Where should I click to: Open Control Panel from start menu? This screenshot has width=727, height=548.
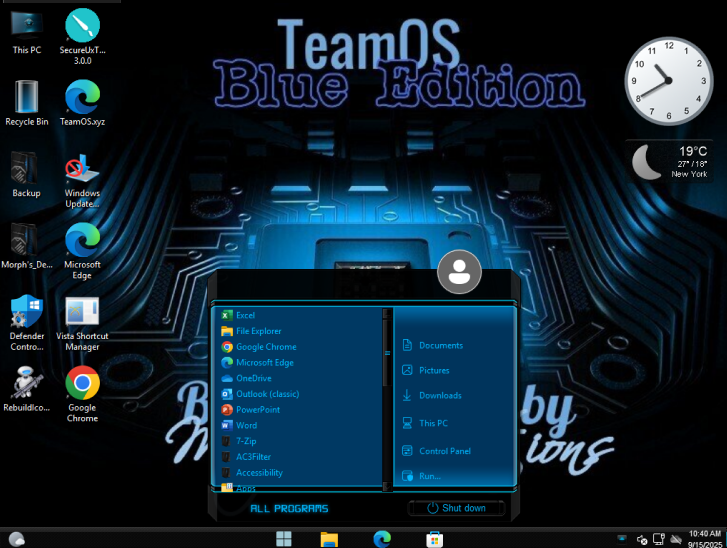coord(436,451)
